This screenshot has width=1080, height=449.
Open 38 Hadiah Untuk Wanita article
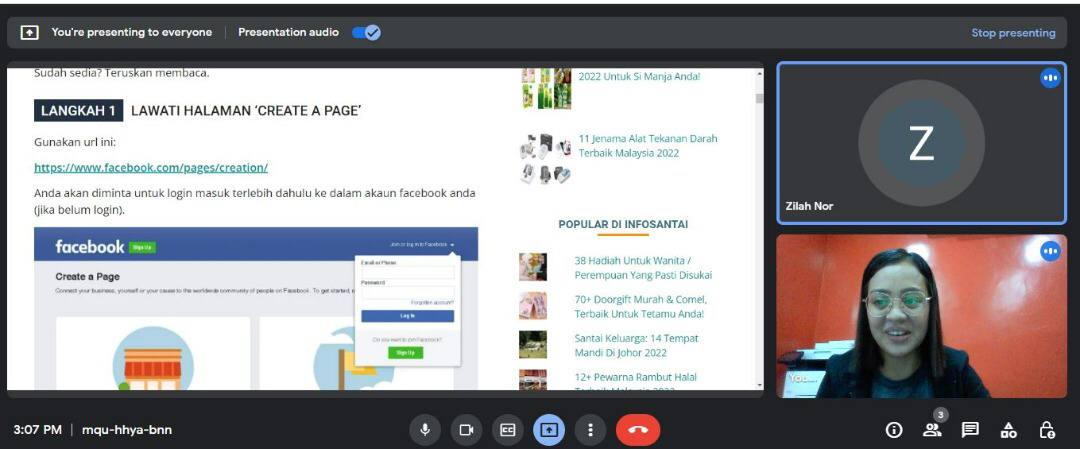(643, 268)
